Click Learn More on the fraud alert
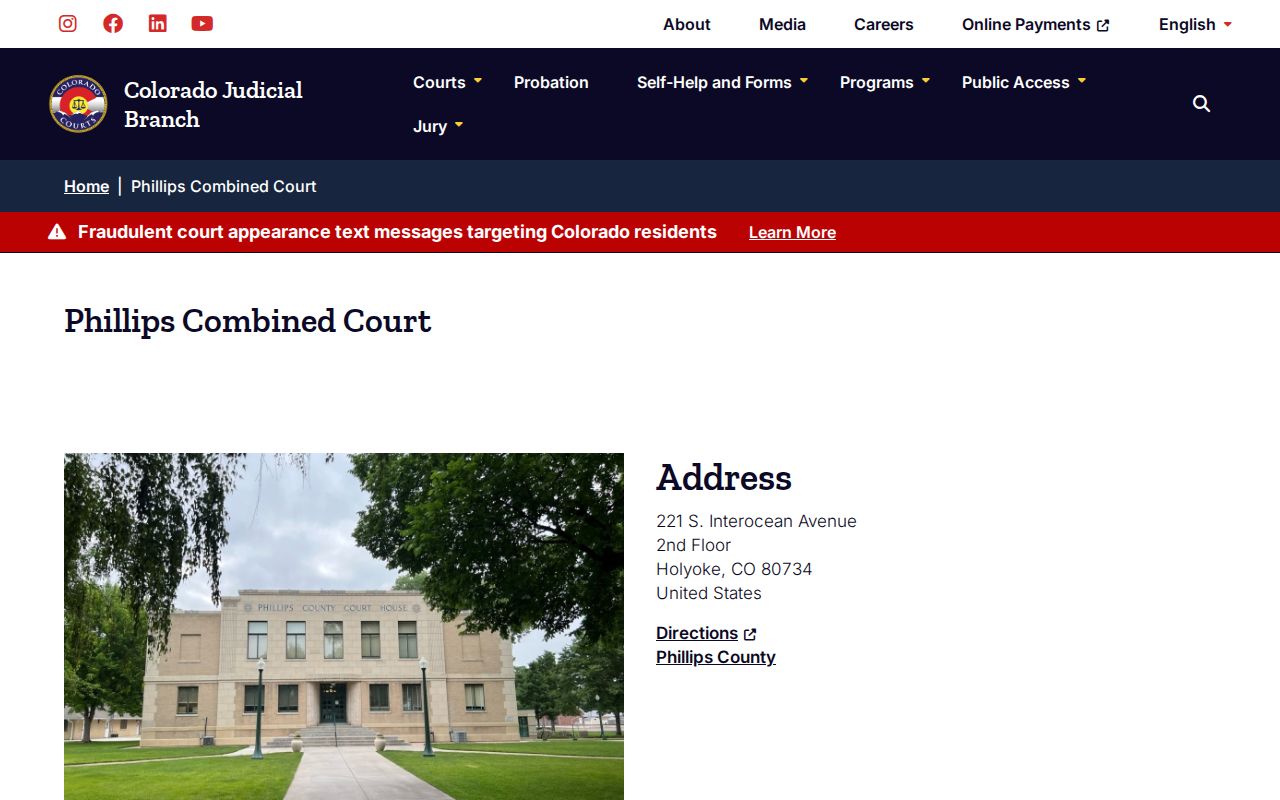The image size is (1280, 800). pos(792,232)
